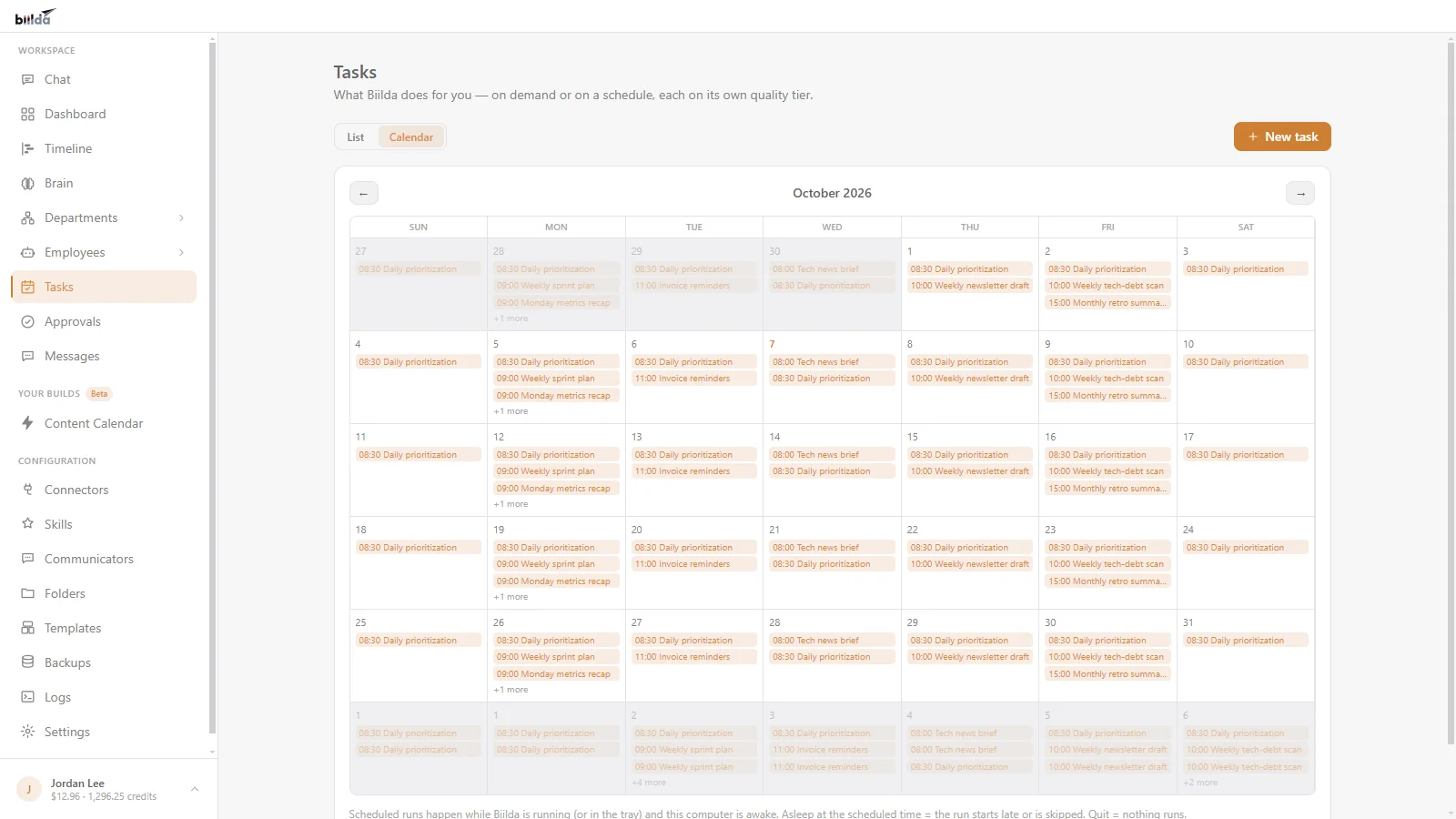
Task: Expand the Departments chevron
Action: point(181,217)
